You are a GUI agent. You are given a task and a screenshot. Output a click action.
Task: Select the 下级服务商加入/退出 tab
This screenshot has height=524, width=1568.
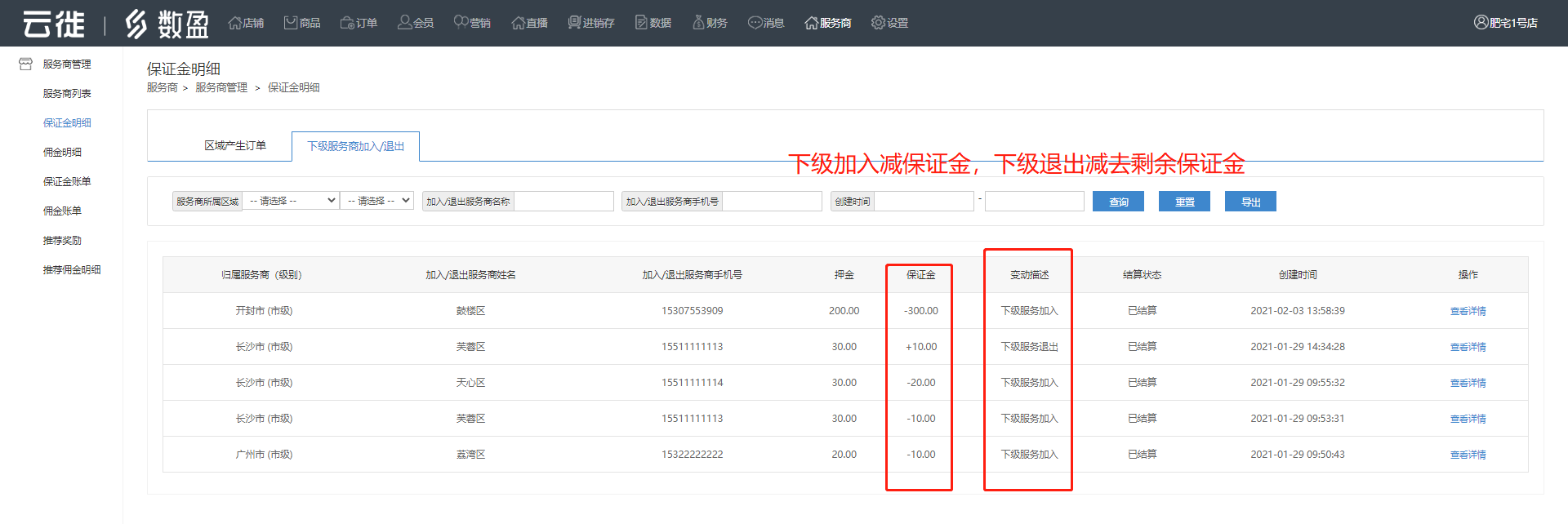[x=355, y=147]
